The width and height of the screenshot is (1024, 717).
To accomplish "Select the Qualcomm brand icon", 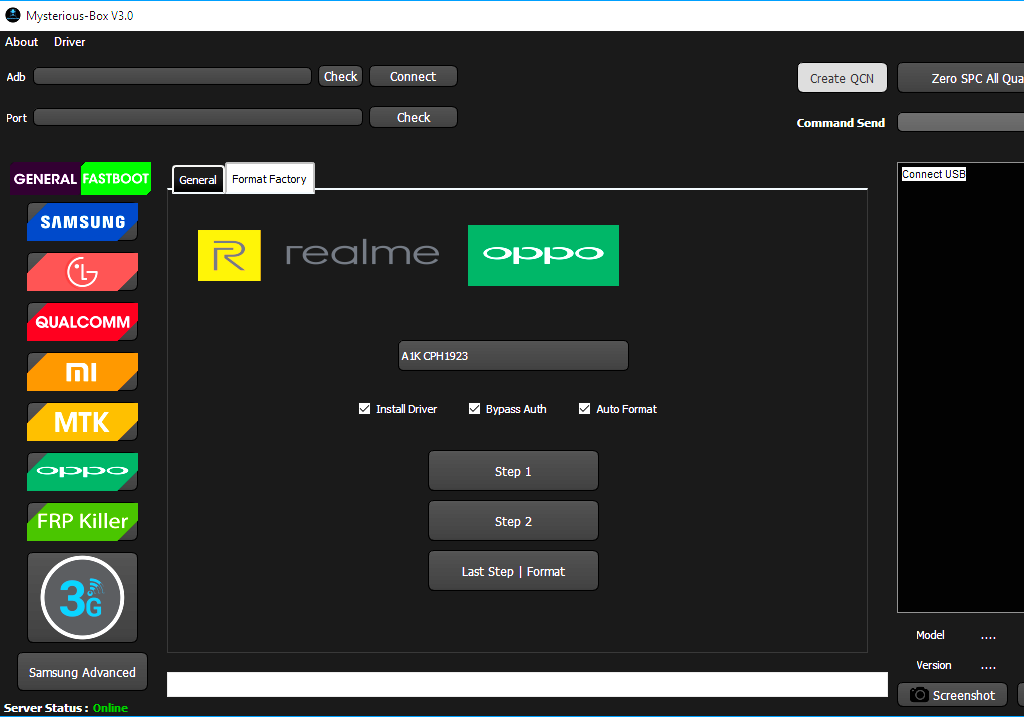I will point(82,322).
